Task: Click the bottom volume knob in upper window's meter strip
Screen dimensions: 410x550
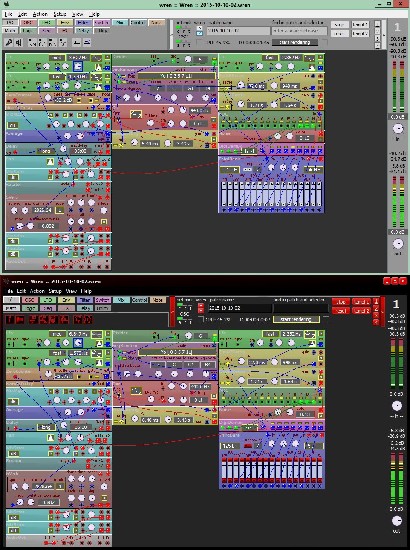Action: pos(398,243)
